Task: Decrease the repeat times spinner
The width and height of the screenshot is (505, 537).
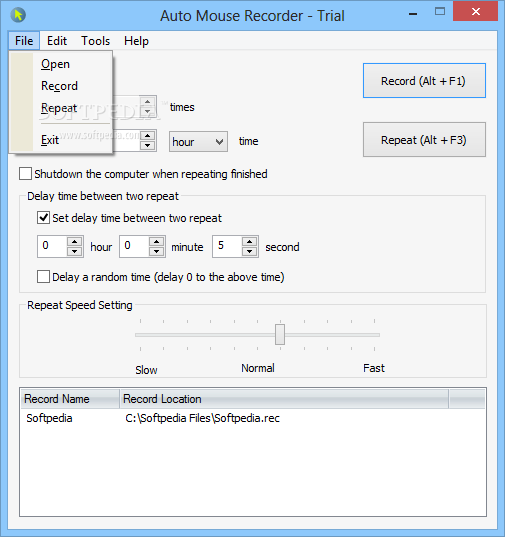Action: point(148,111)
